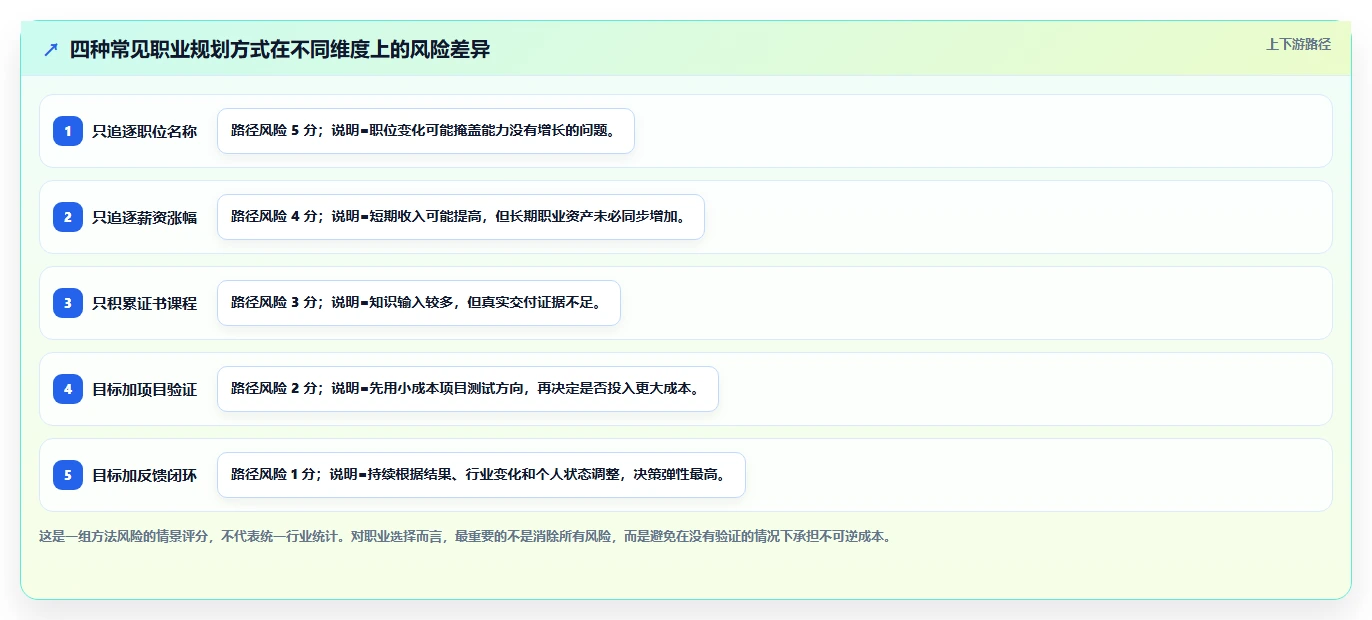Screen dimensions: 1372x620
Task: Select the row label 目标加项目验证
Action: point(145,389)
